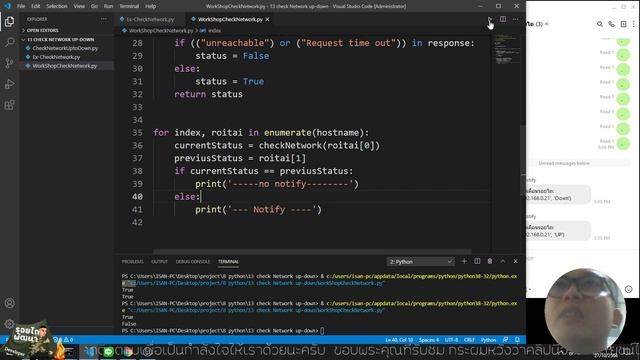Click line 35 for-loop code line
Screen dimensions: 640x360
tap(261, 133)
